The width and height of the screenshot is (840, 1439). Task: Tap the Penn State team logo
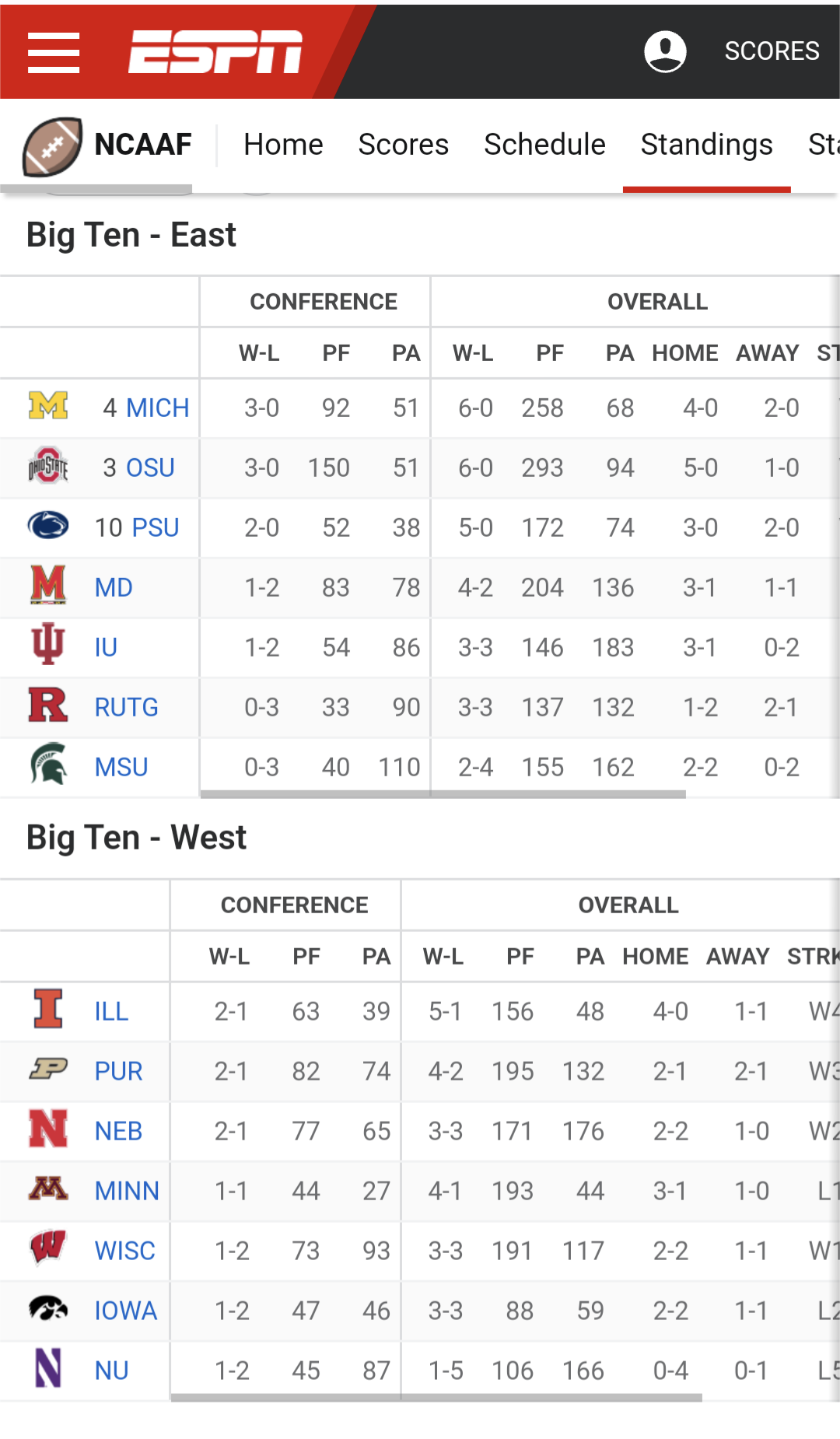pyautogui.click(x=48, y=526)
